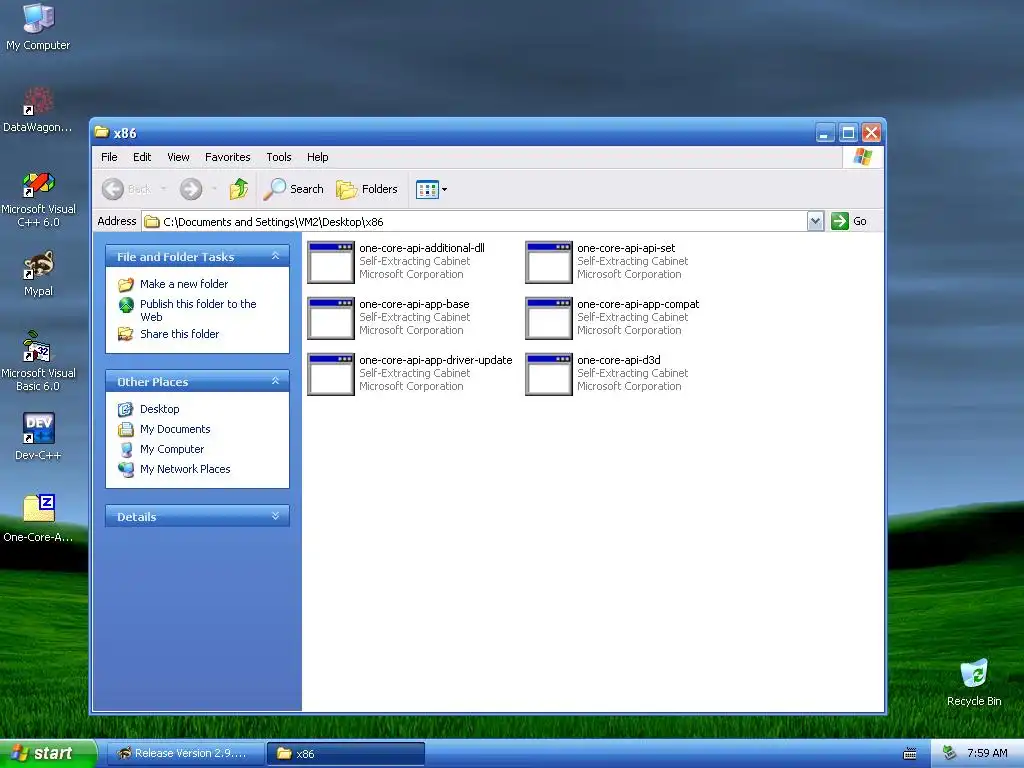Open Forward history dropdown arrow

coord(214,189)
